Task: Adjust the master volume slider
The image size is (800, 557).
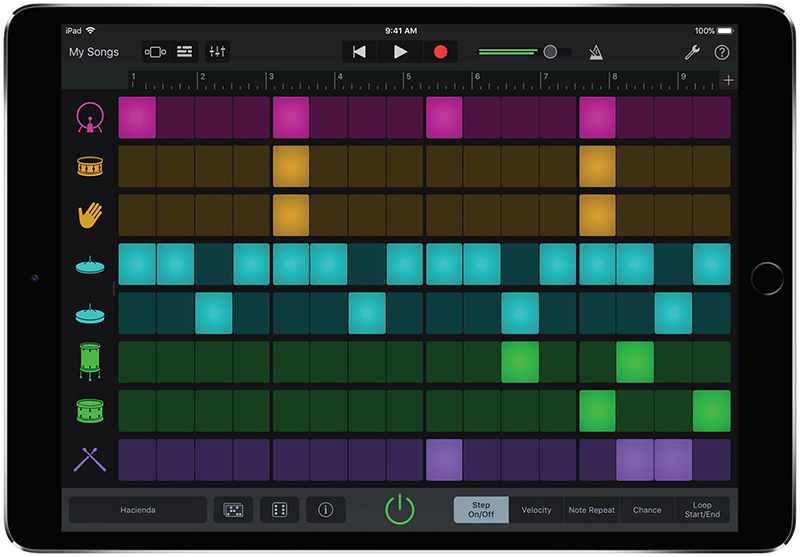Action: pyautogui.click(x=525, y=52)
